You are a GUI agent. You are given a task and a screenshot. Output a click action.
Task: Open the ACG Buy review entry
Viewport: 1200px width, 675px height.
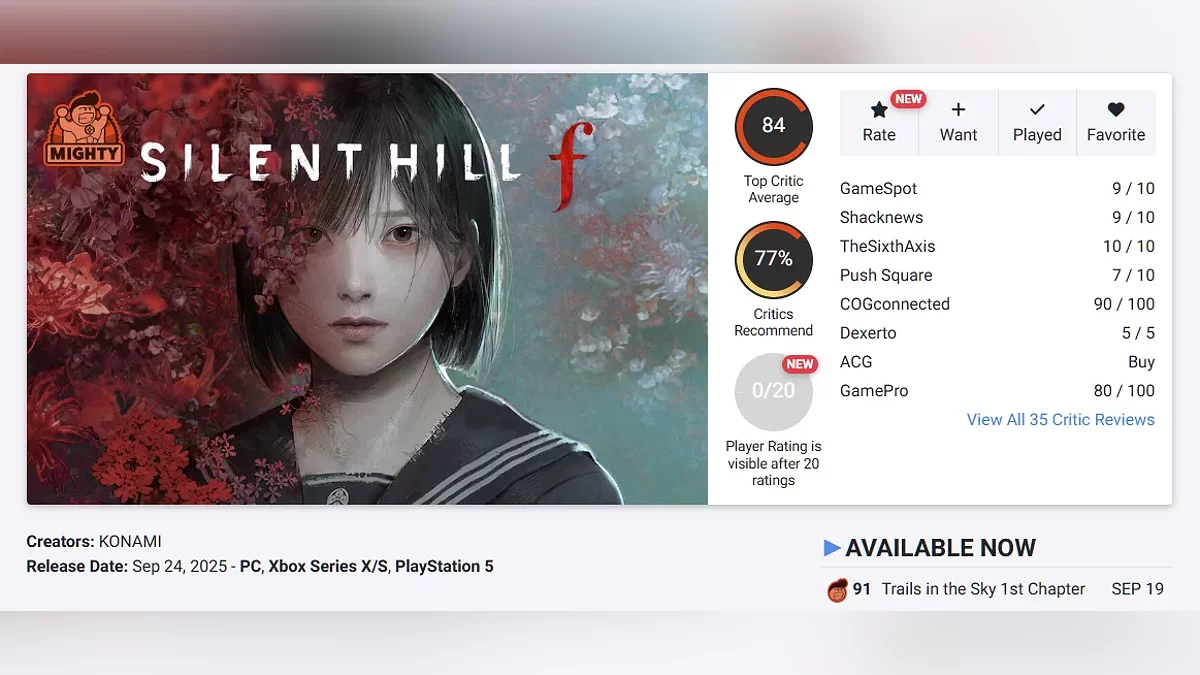tap(997, 362)
